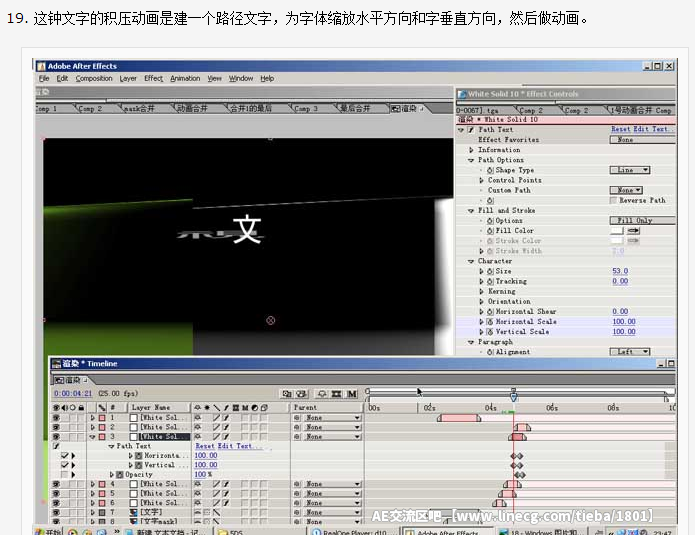Click the Alignment stopwatch icon

490,352
